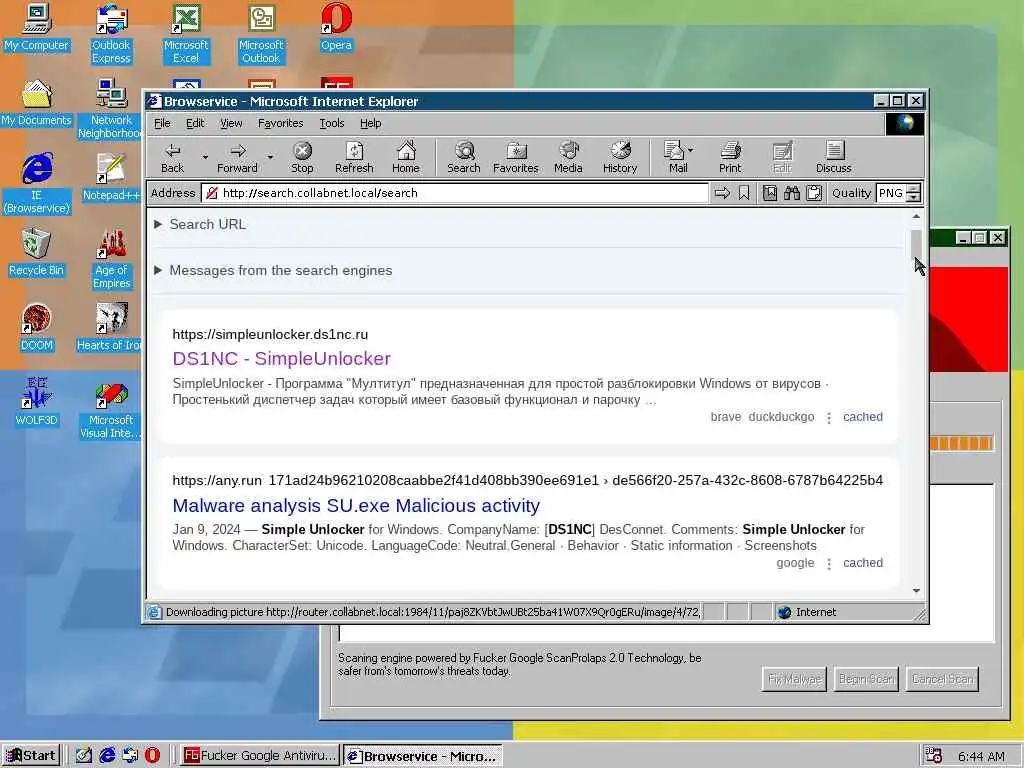Viewport: 1024px width, 768px height.
Task: Open the Back button history dropdown arrow
Action: coord(205,157)
